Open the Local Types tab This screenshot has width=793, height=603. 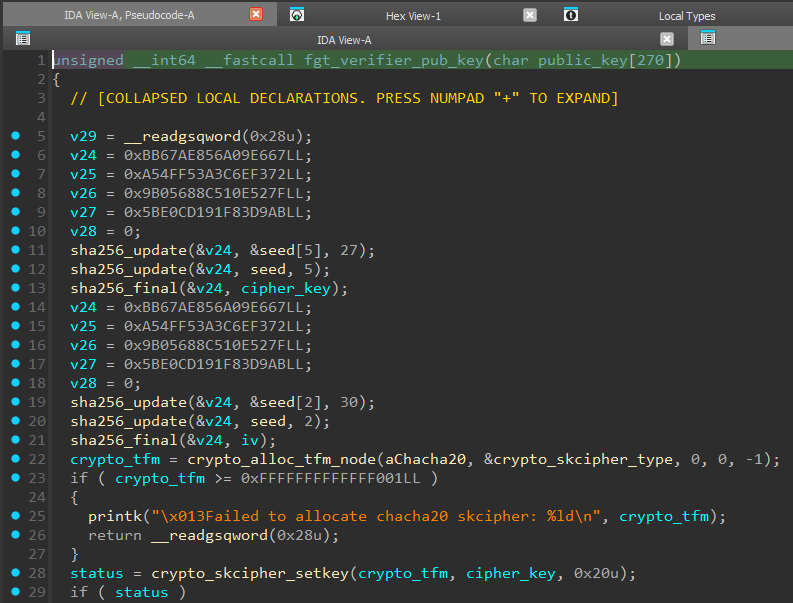(x=686, y=16)
